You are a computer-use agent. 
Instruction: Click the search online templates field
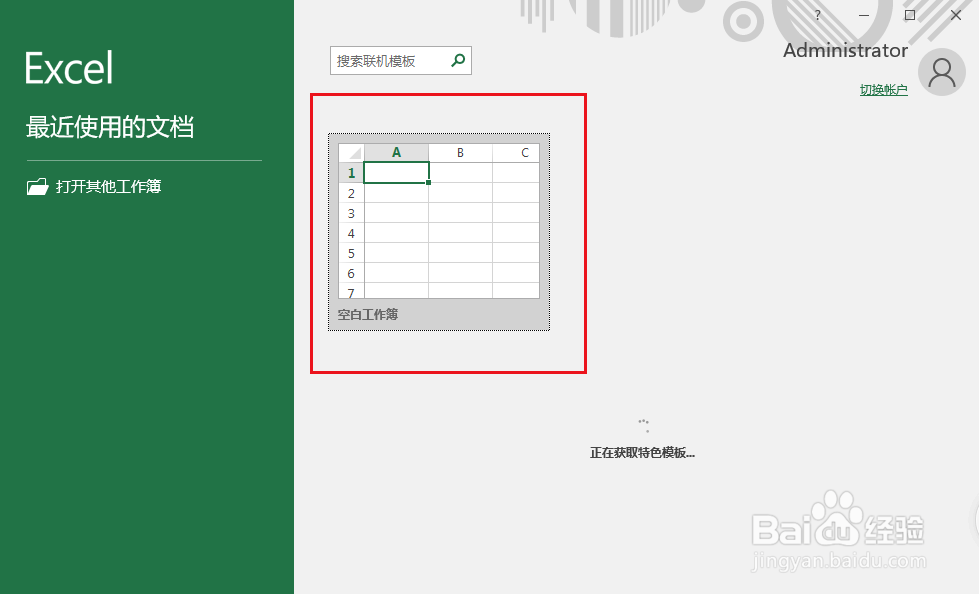coord(401,61)
